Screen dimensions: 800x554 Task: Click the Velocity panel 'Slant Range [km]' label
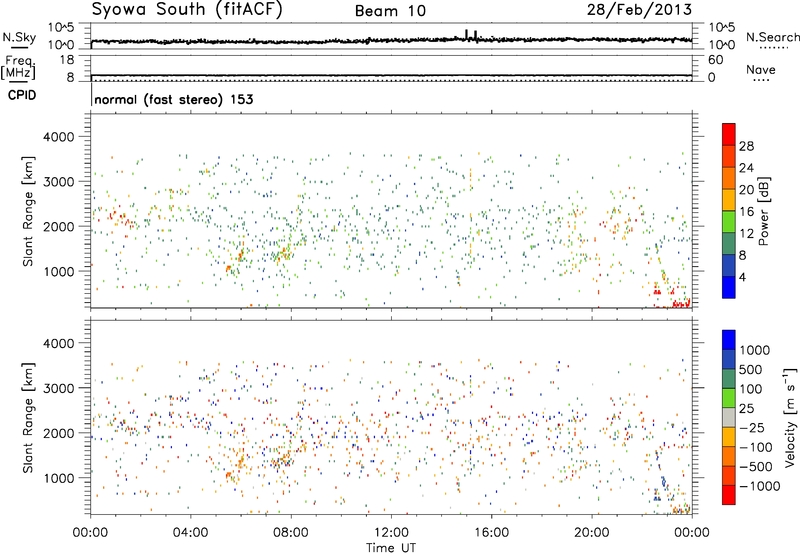(28, 417)
